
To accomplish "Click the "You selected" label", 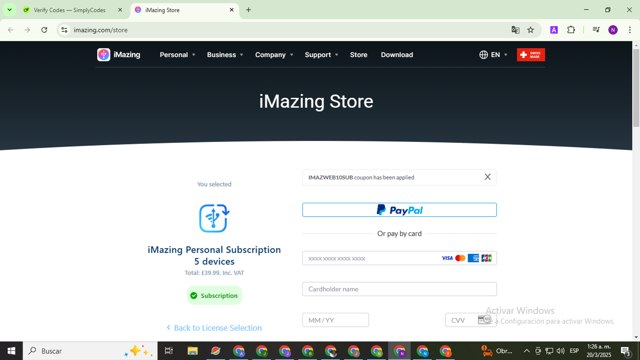I will pos(214,184).
